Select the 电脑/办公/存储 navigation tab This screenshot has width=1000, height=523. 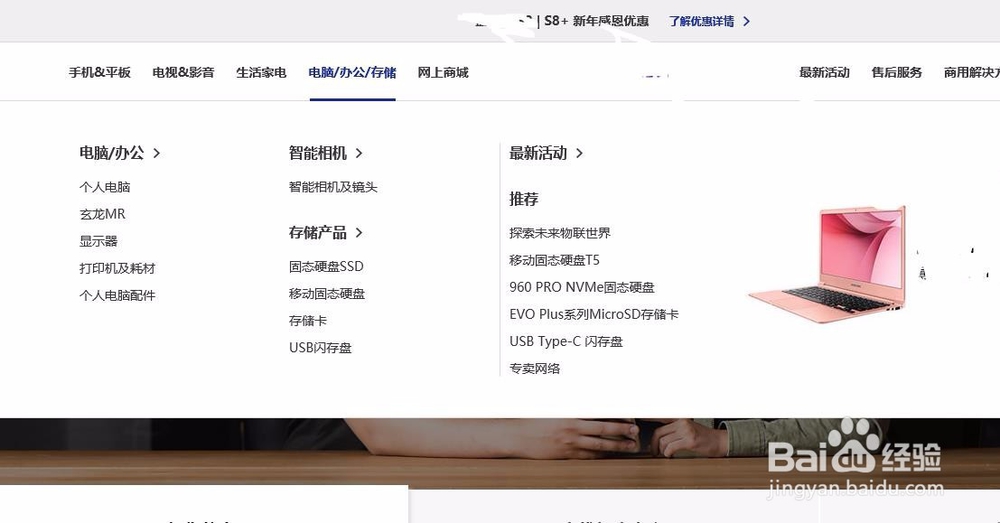pyautogui.click(x=352, y=73)
